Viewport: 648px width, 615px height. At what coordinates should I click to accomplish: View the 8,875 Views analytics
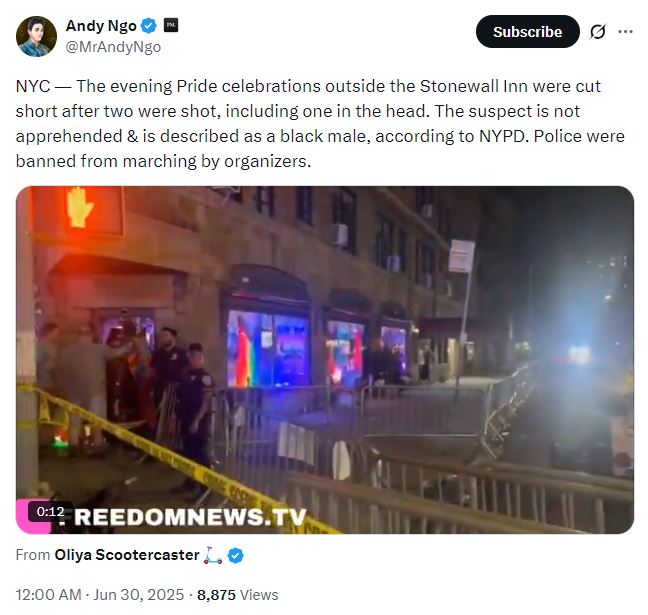click(238, 595)
